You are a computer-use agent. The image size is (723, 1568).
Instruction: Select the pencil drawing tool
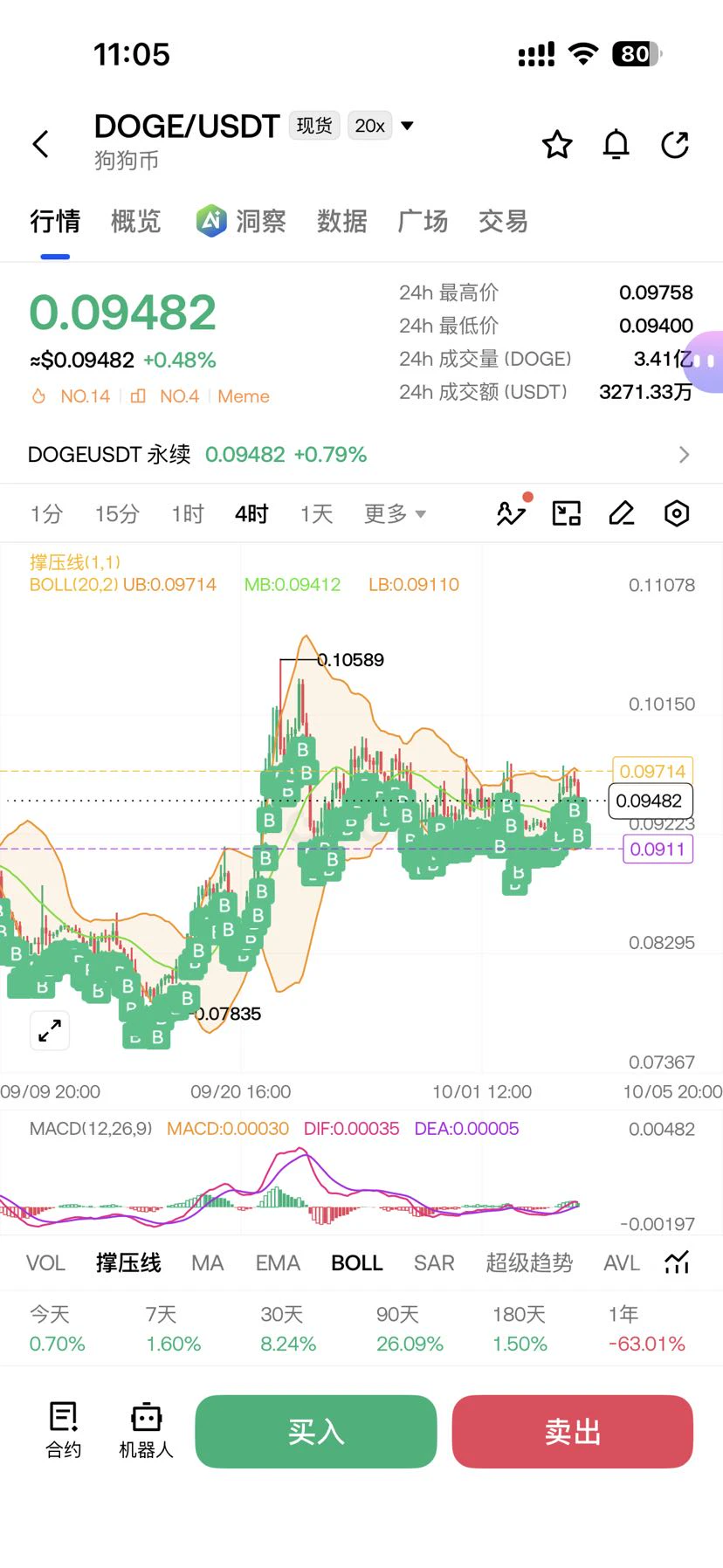(x=622, y=513)
